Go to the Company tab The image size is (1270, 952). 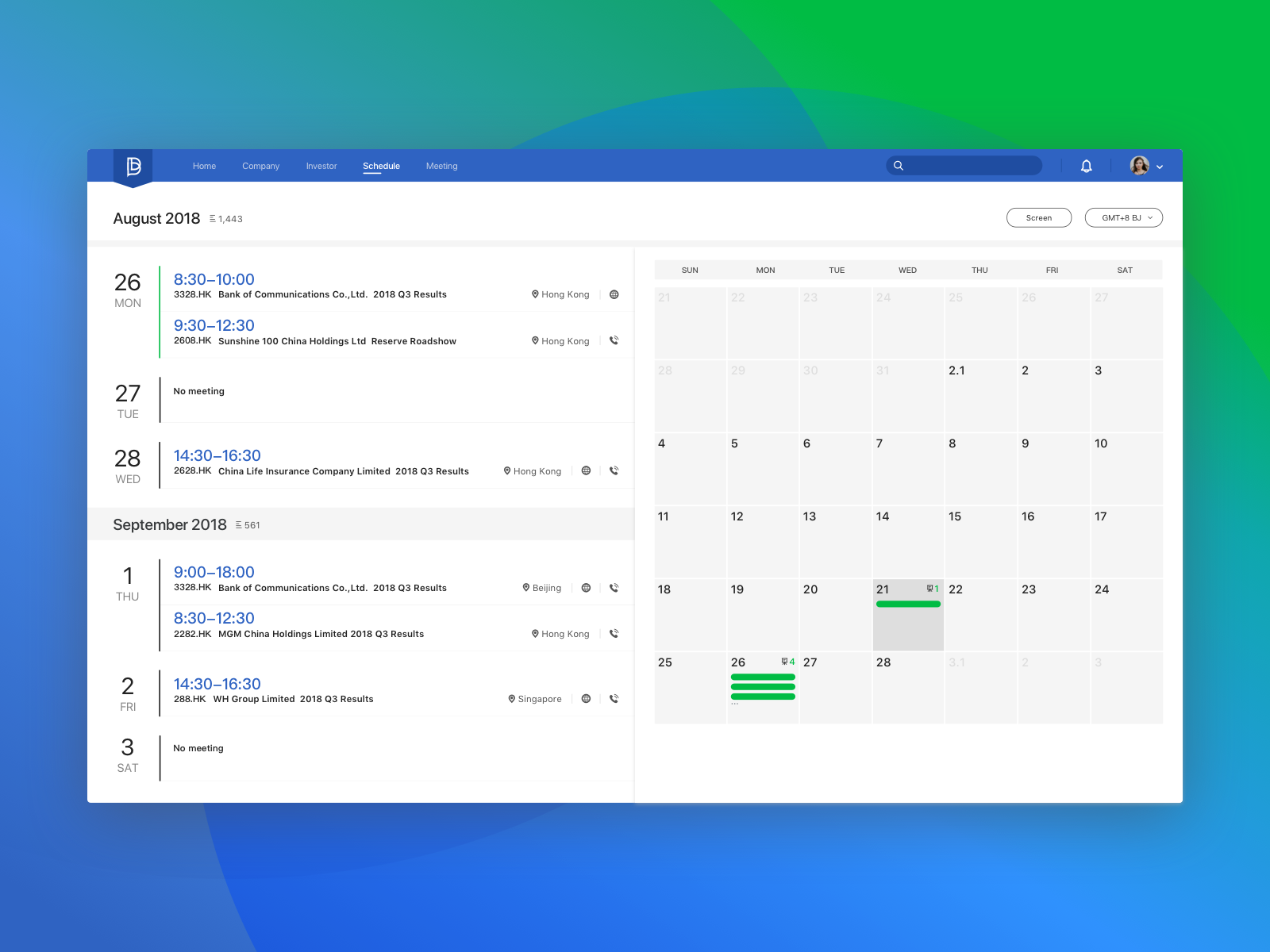(260, 166)
